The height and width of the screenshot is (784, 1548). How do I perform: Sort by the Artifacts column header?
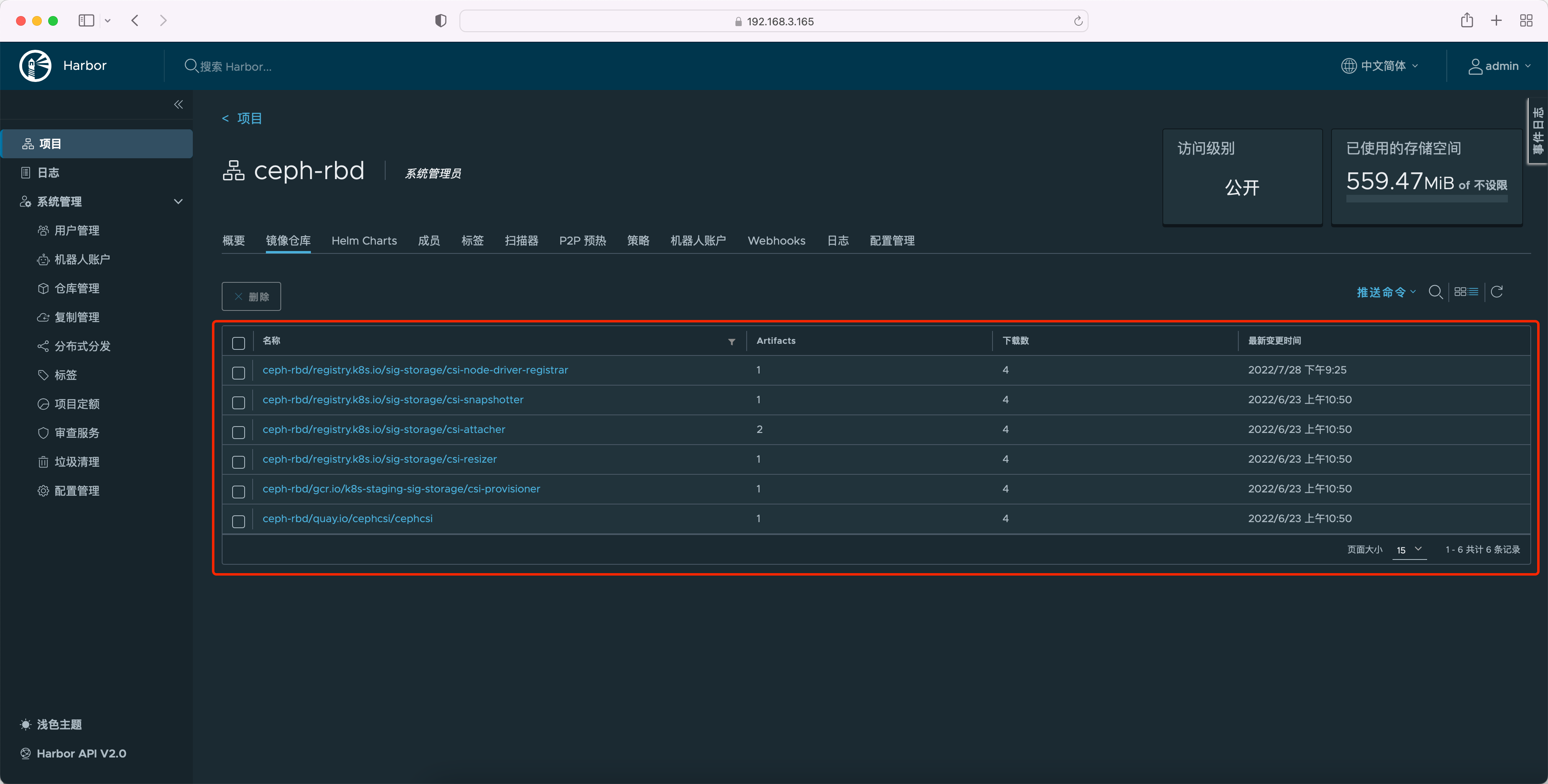[776, 341]
